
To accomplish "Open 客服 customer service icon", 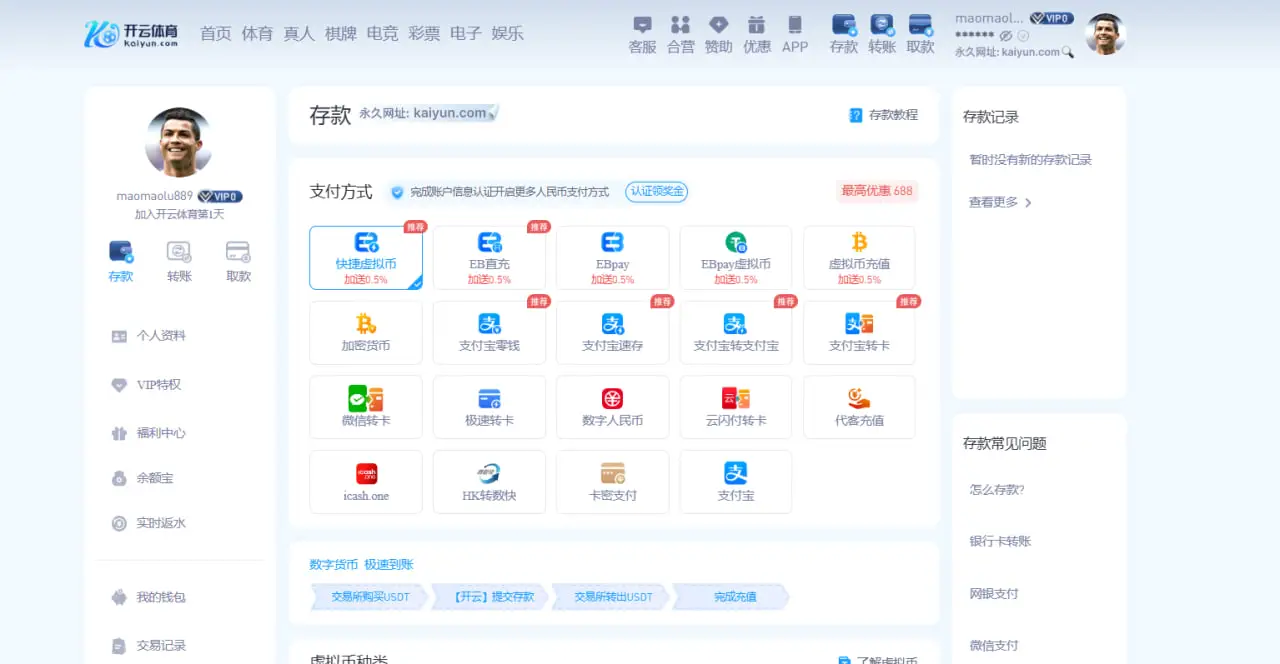I will tap(642, 34).
